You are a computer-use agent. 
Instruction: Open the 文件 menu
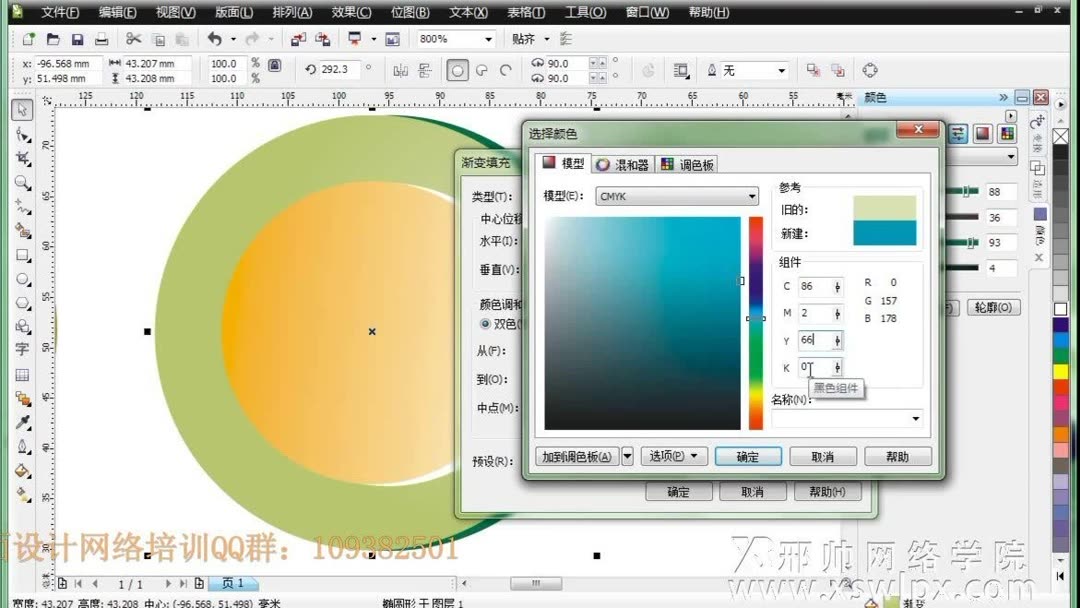[x=59, y=12]
